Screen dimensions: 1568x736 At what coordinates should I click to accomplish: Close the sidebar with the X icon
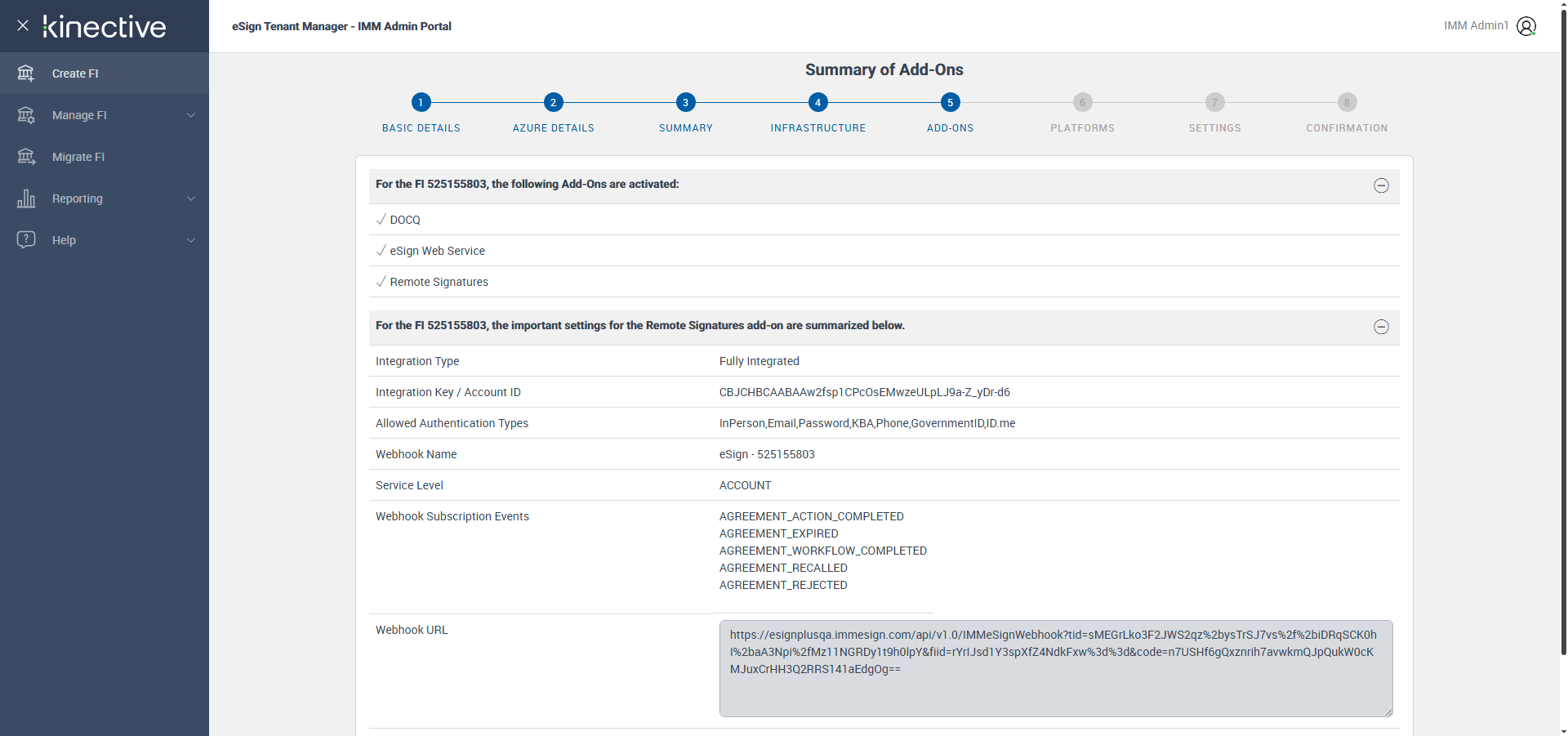pyautogui.click(x=23, y=25)
